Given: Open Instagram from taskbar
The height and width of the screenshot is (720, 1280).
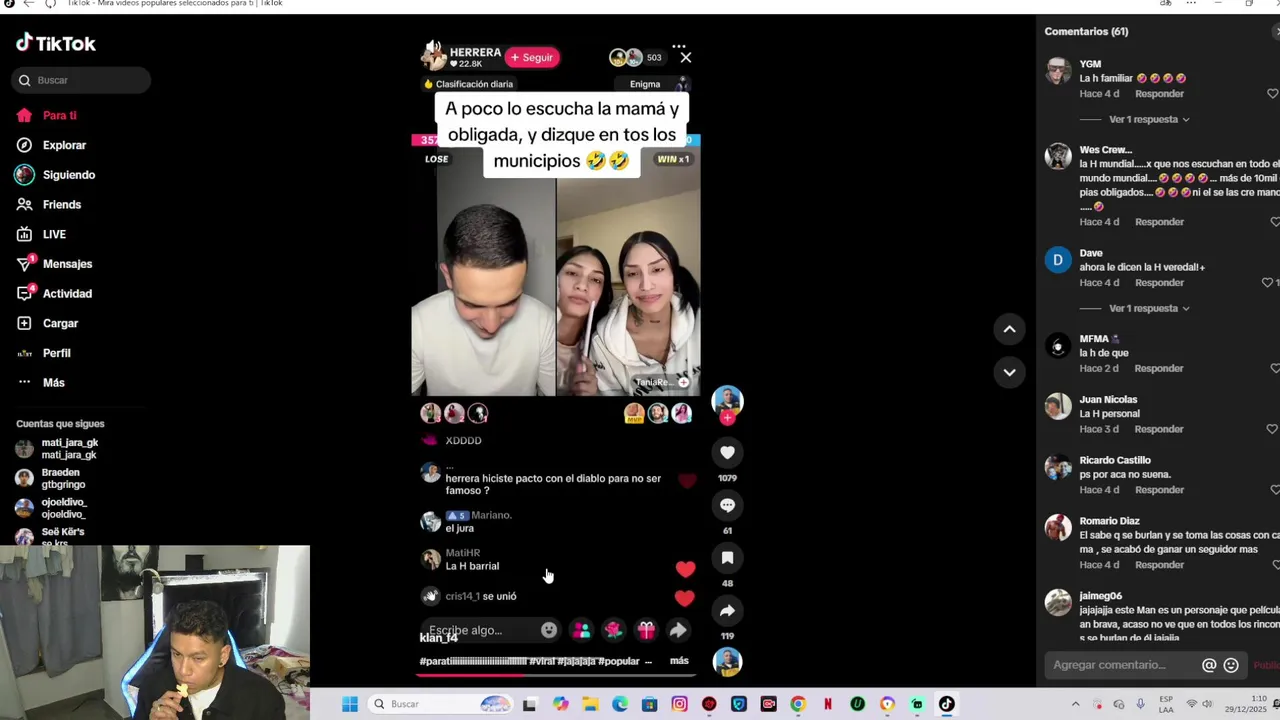Looking at the screenshot, I should coord(679,704).
